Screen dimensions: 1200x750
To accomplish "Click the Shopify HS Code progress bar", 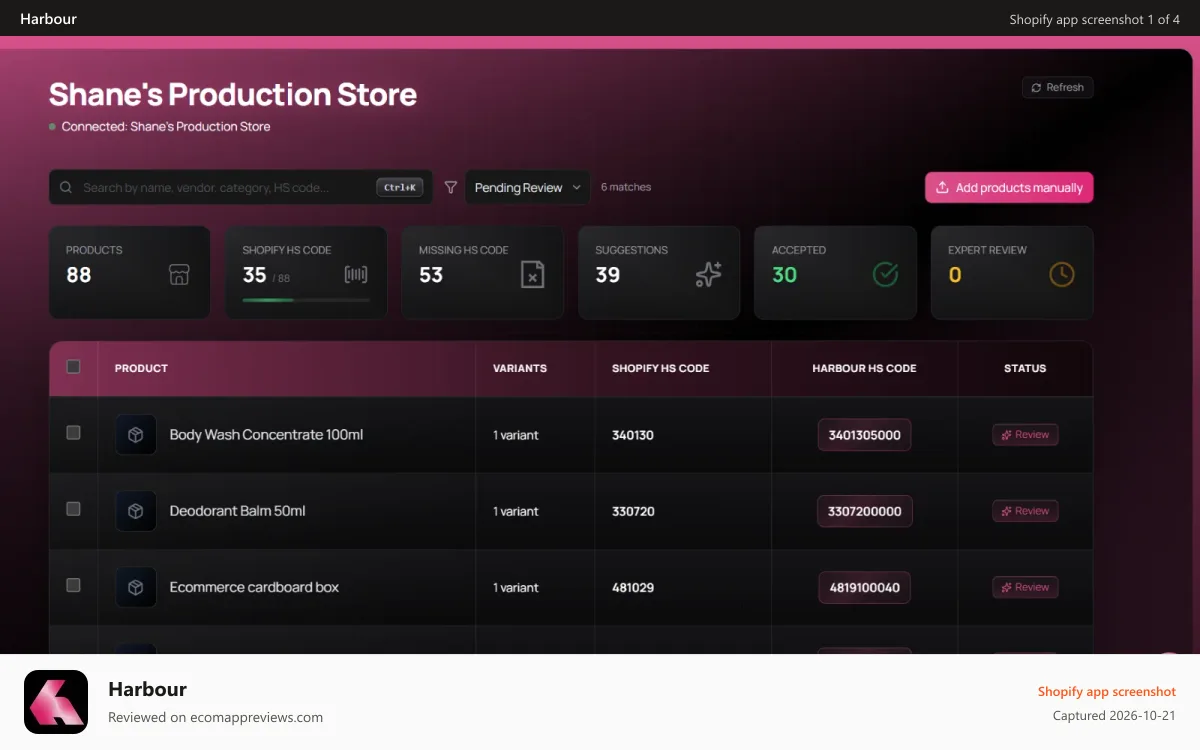I will (306, 299).
